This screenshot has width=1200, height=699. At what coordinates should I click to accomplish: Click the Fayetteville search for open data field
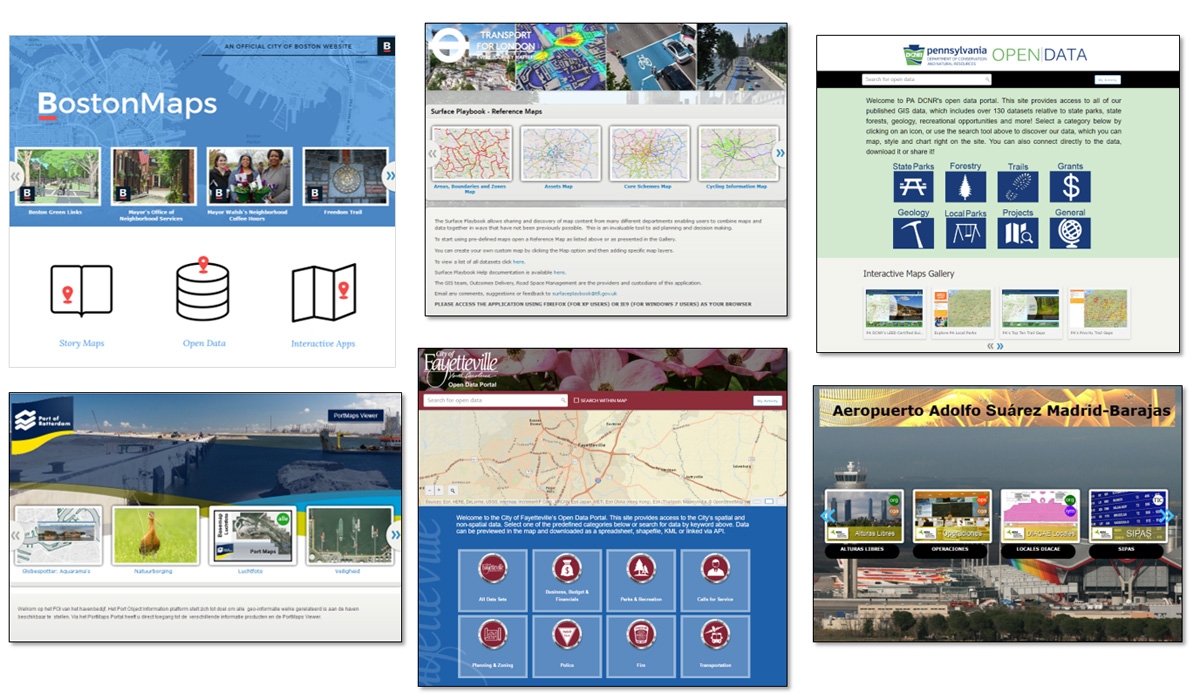[x=496, y=400]
